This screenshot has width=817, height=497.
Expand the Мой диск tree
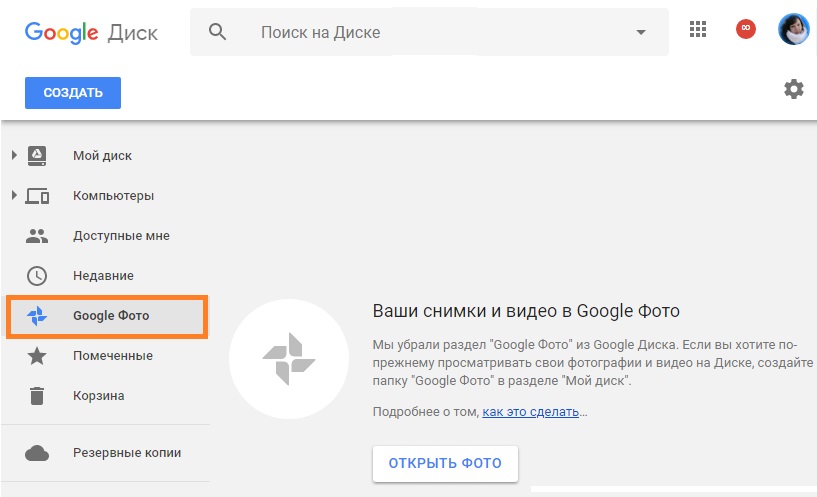pyautogui.click(x=14, y=155)
